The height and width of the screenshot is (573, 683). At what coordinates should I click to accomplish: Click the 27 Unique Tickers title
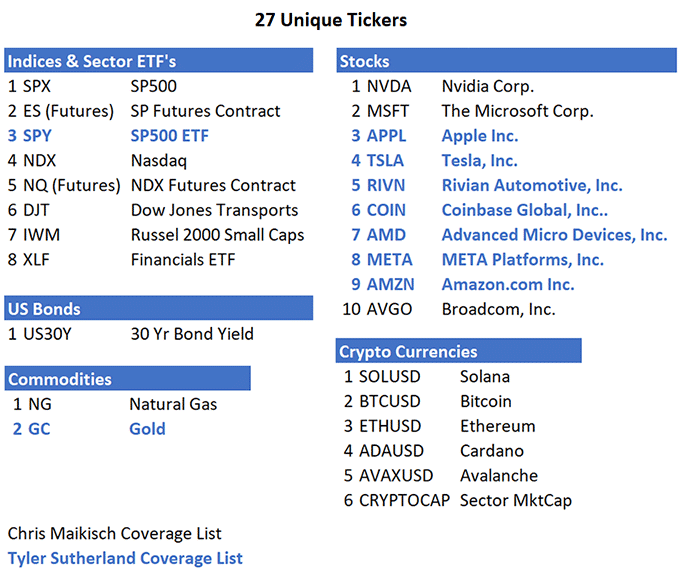click(x=331, y=18)
